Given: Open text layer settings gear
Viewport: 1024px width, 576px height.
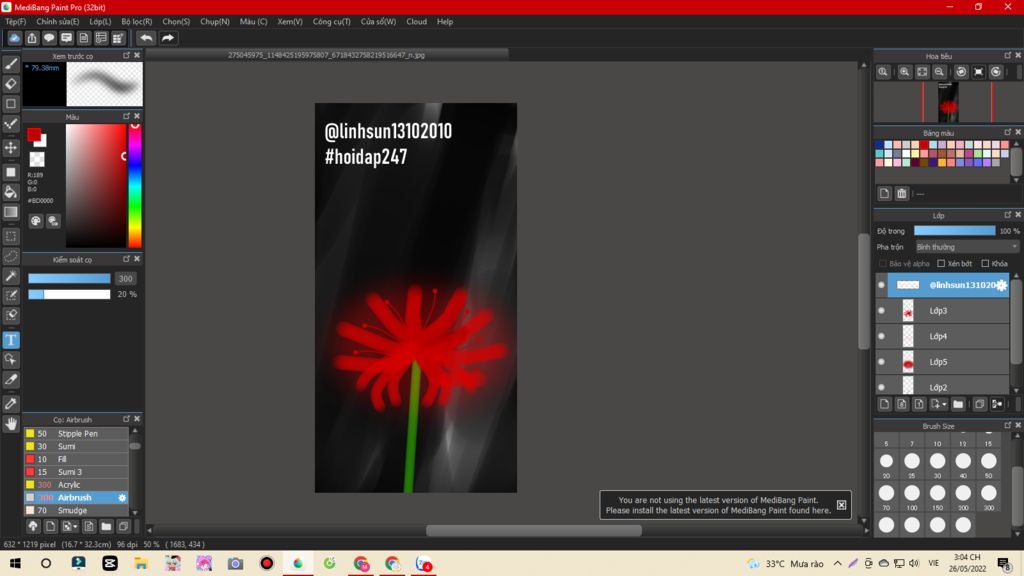Looking at the screenshot, I should [x=1002, y=285].
